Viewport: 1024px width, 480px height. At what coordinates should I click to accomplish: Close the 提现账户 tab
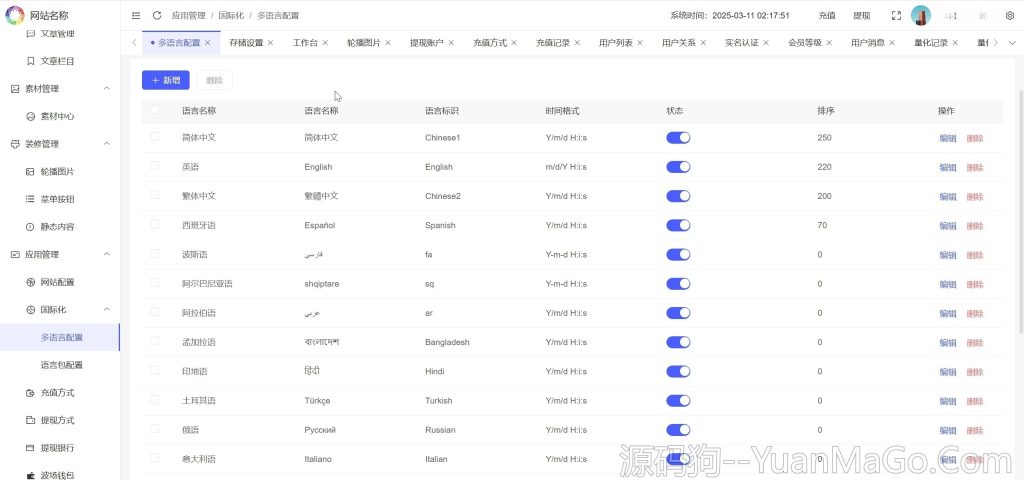tap(451, 43)
